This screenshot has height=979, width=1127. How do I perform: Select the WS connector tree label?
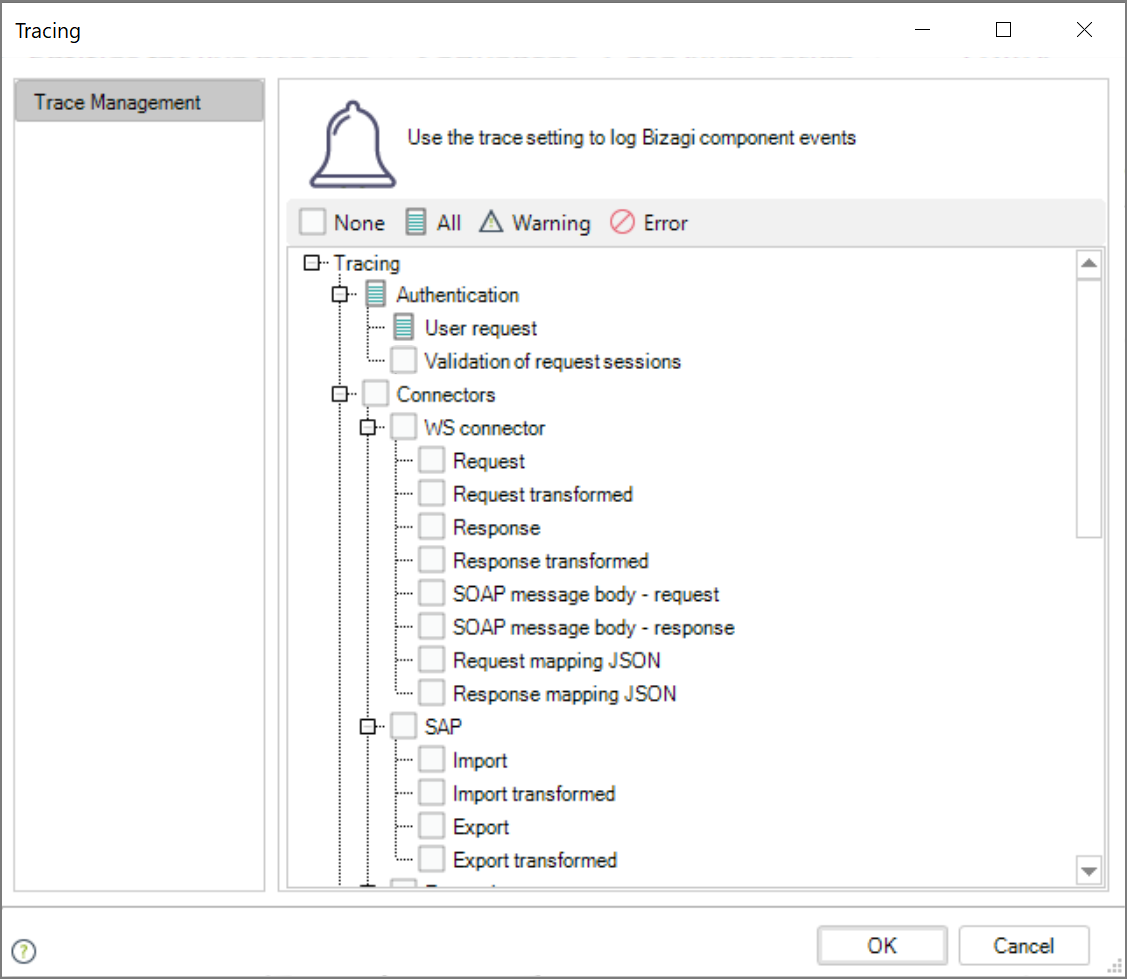[484, 428]
